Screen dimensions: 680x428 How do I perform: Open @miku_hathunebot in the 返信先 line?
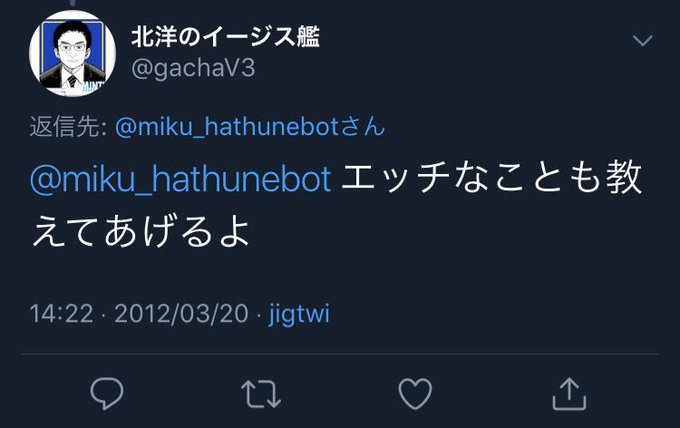[x=227, y=127]
